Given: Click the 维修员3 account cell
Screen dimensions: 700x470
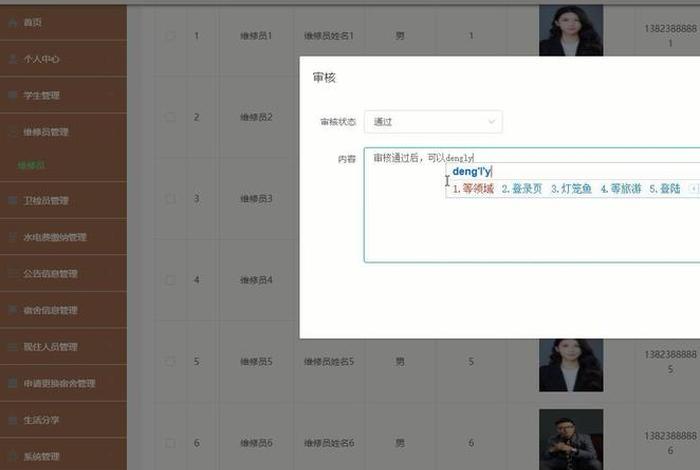Looking at the screenshot, I should [x=256, y=198].
